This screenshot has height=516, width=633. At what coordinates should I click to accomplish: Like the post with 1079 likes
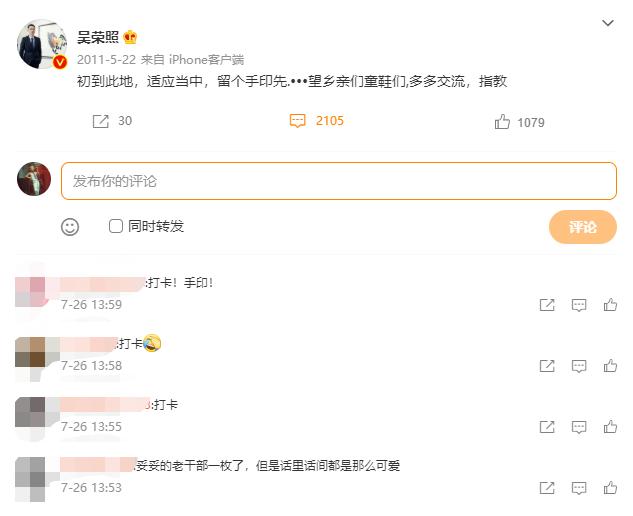pos(502,122)
